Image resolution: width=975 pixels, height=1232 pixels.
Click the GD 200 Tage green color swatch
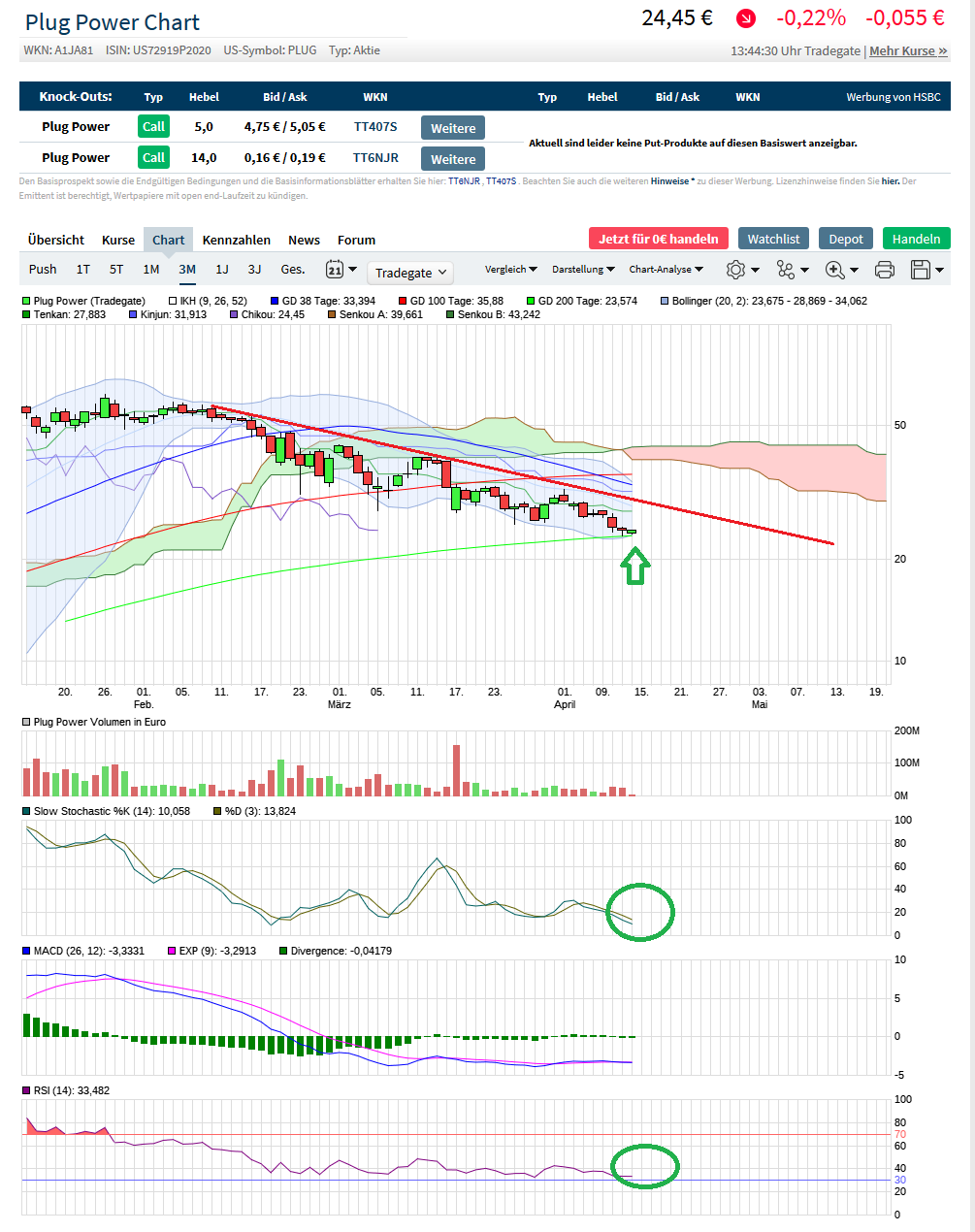tap(531, 301)
